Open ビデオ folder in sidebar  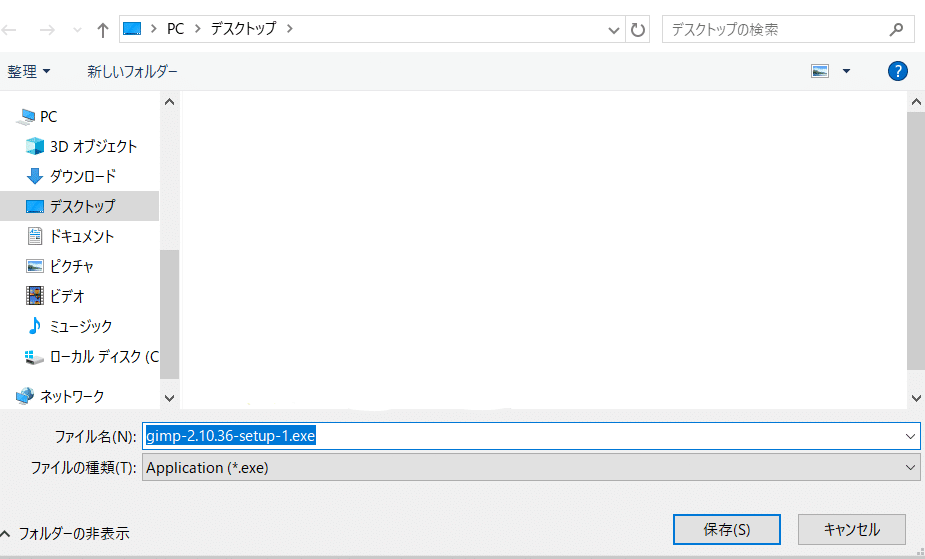tap(67, 296)
